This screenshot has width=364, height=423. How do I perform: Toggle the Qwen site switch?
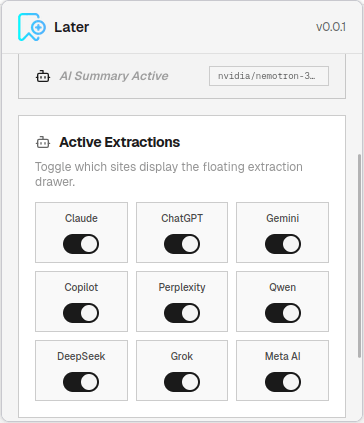click(x=283, y=313)
